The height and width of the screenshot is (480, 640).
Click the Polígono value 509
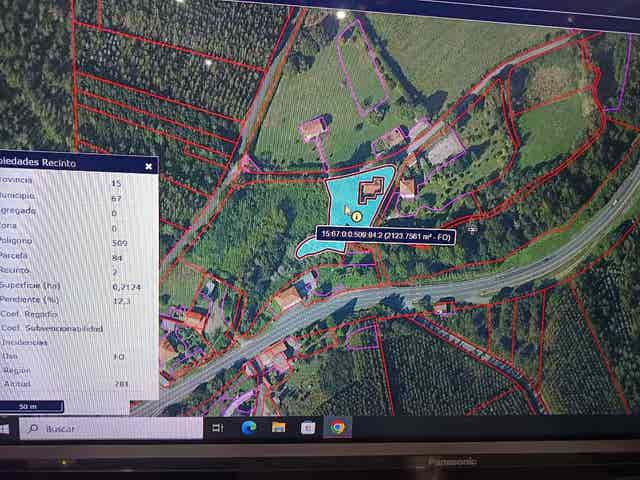119,242
